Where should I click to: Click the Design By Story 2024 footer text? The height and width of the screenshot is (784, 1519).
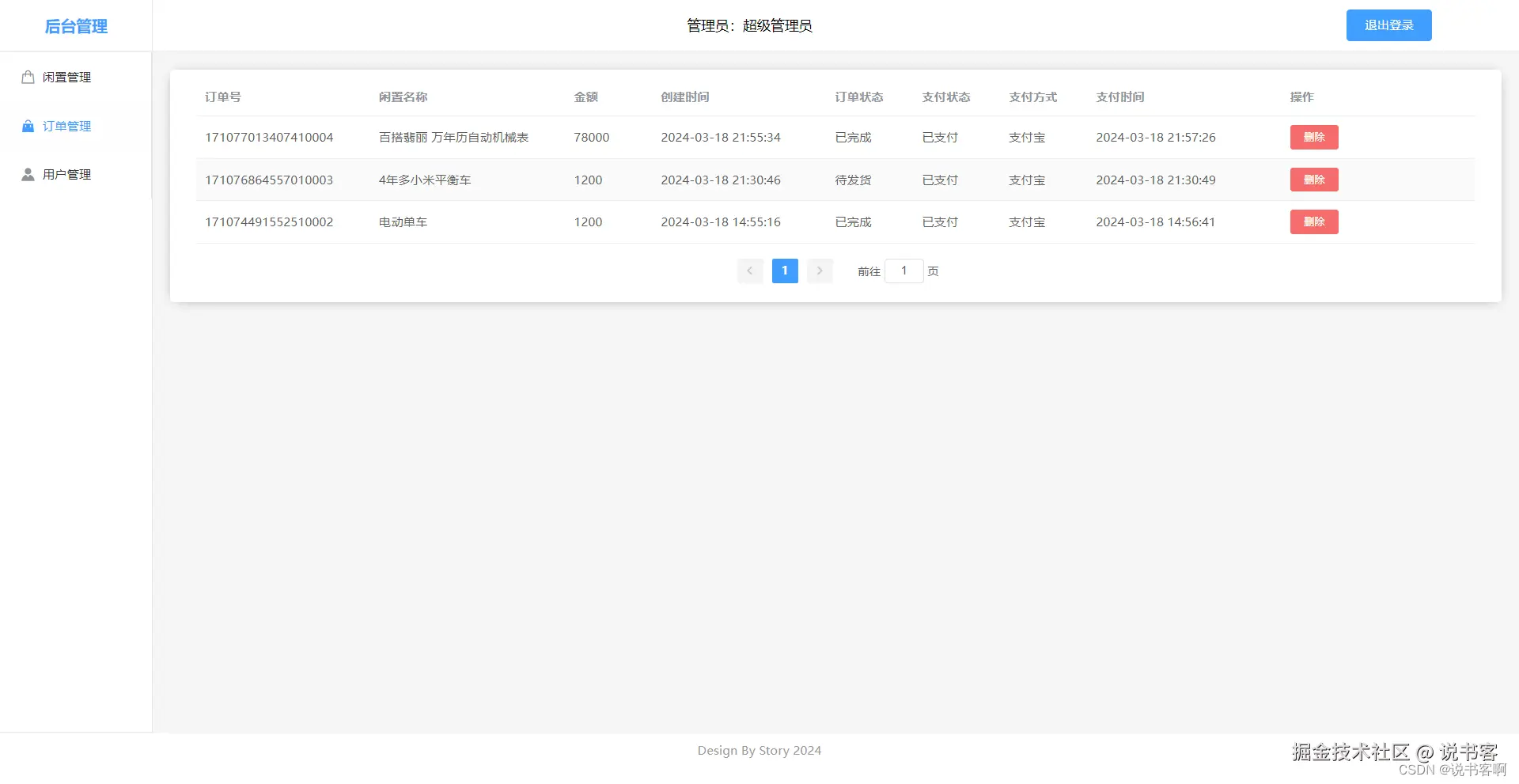pos(759,750)
